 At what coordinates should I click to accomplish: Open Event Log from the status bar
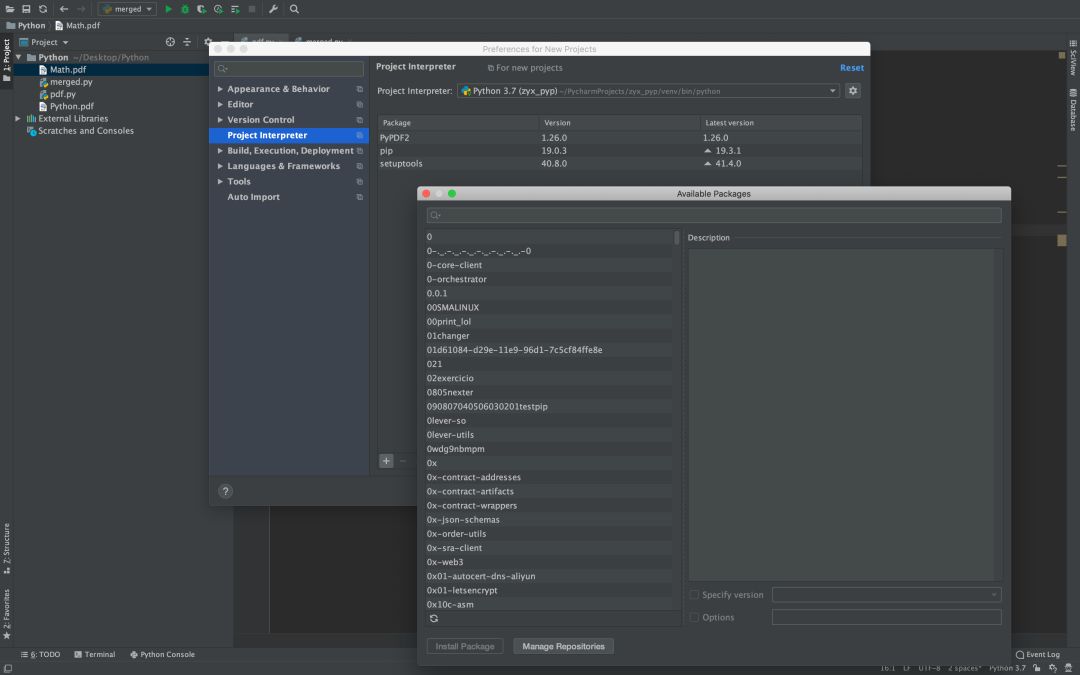tap(1038, 654)
